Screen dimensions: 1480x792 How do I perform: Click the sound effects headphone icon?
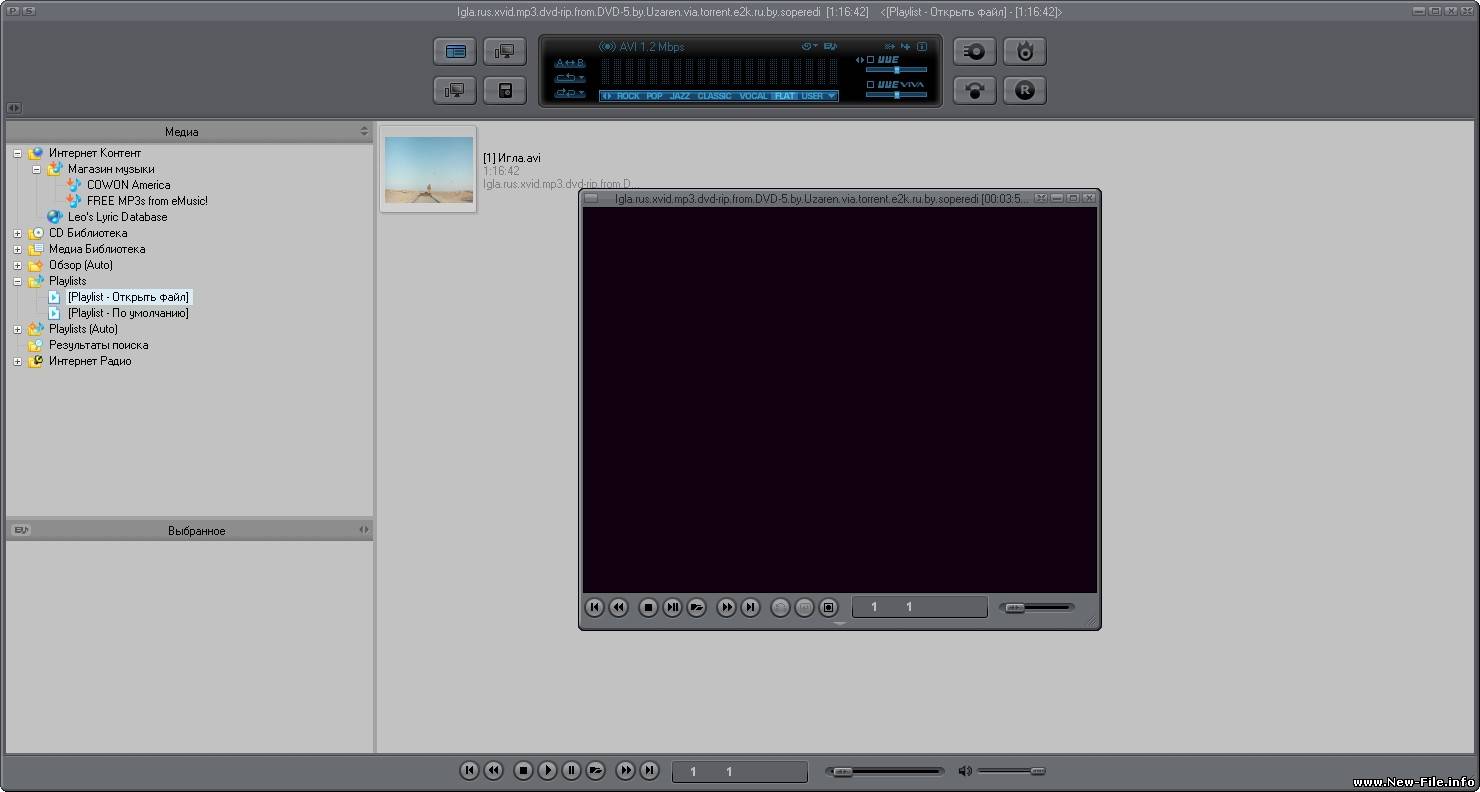point(975,90)
